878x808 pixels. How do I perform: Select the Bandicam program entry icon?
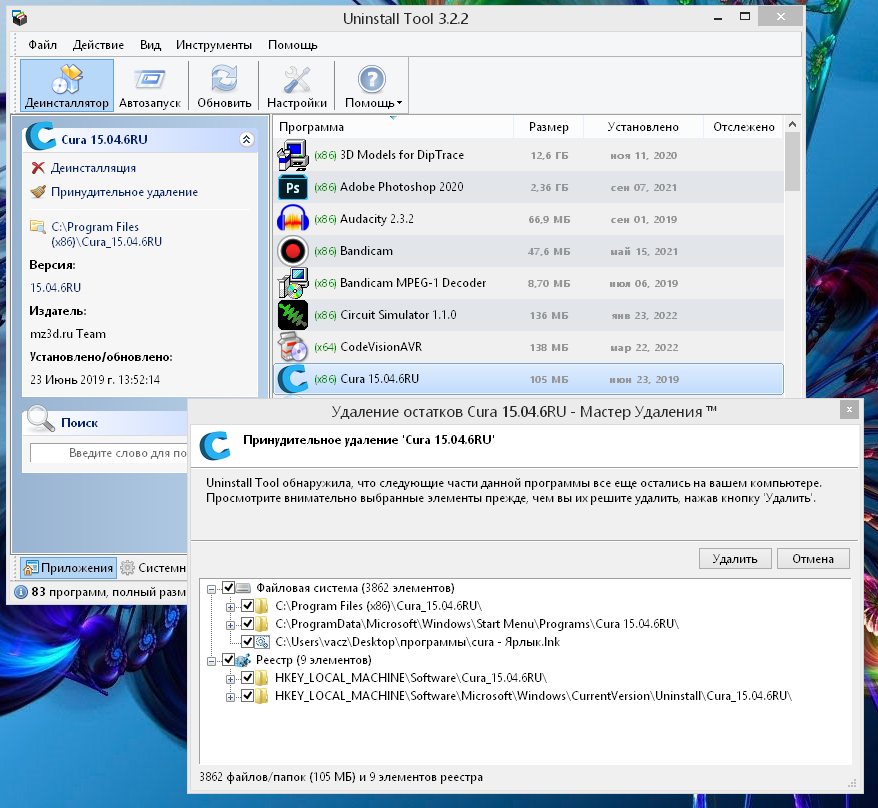pyautogui.click(x=292, y=251)
